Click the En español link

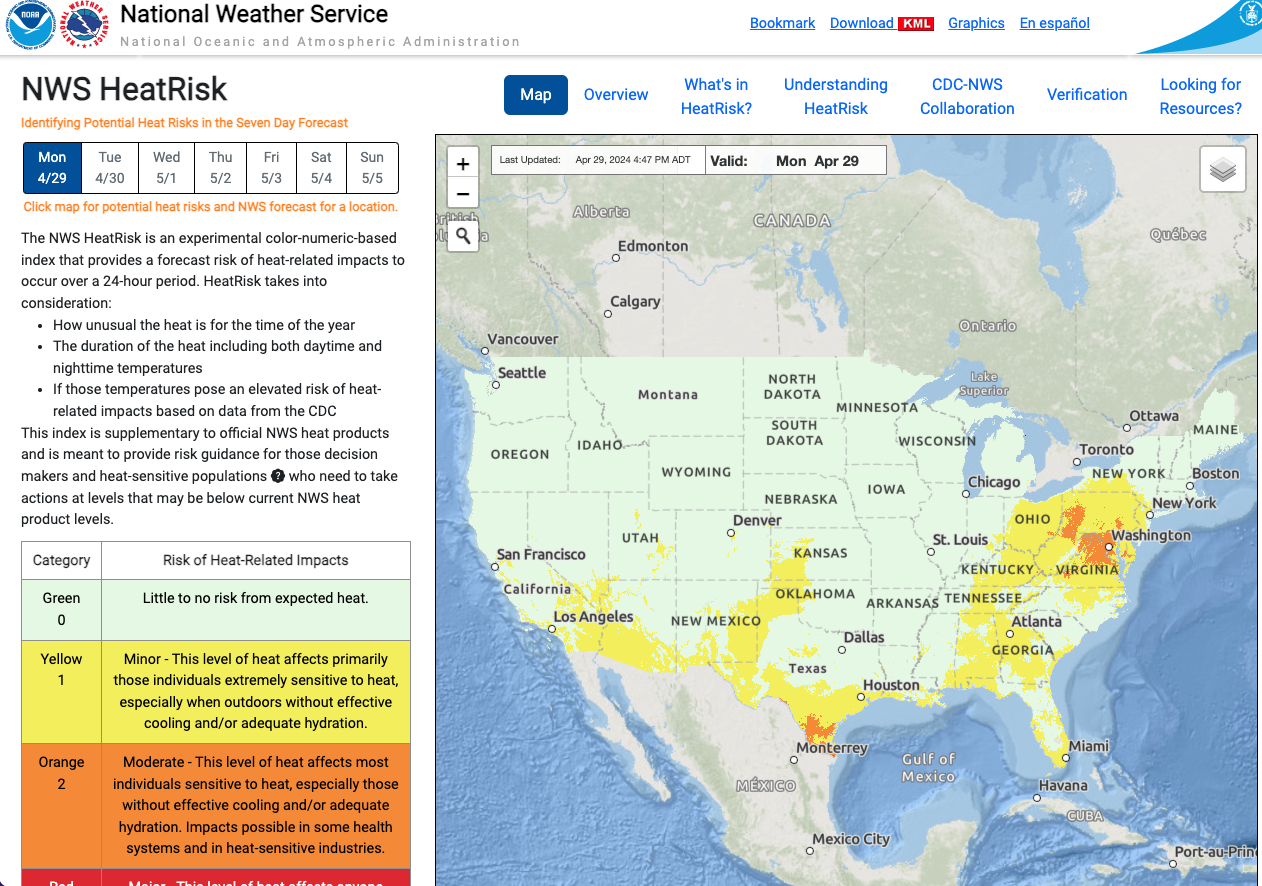(x=1055, y=23)
